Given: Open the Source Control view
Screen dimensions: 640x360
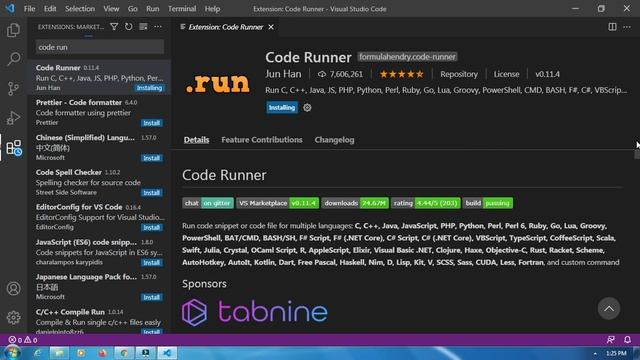Looking at the screenshot, I should [x=13, y=88].
